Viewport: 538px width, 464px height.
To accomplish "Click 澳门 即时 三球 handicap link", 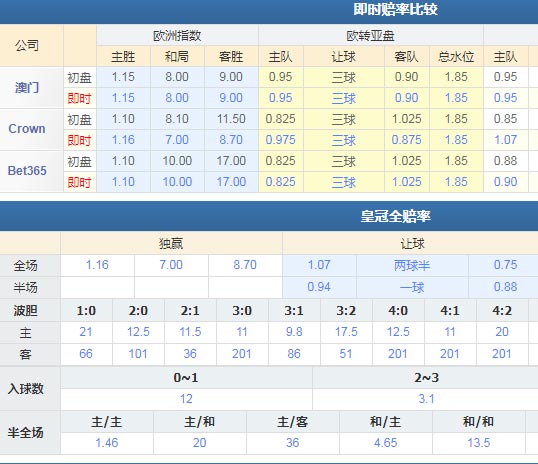I will [343, 99].
